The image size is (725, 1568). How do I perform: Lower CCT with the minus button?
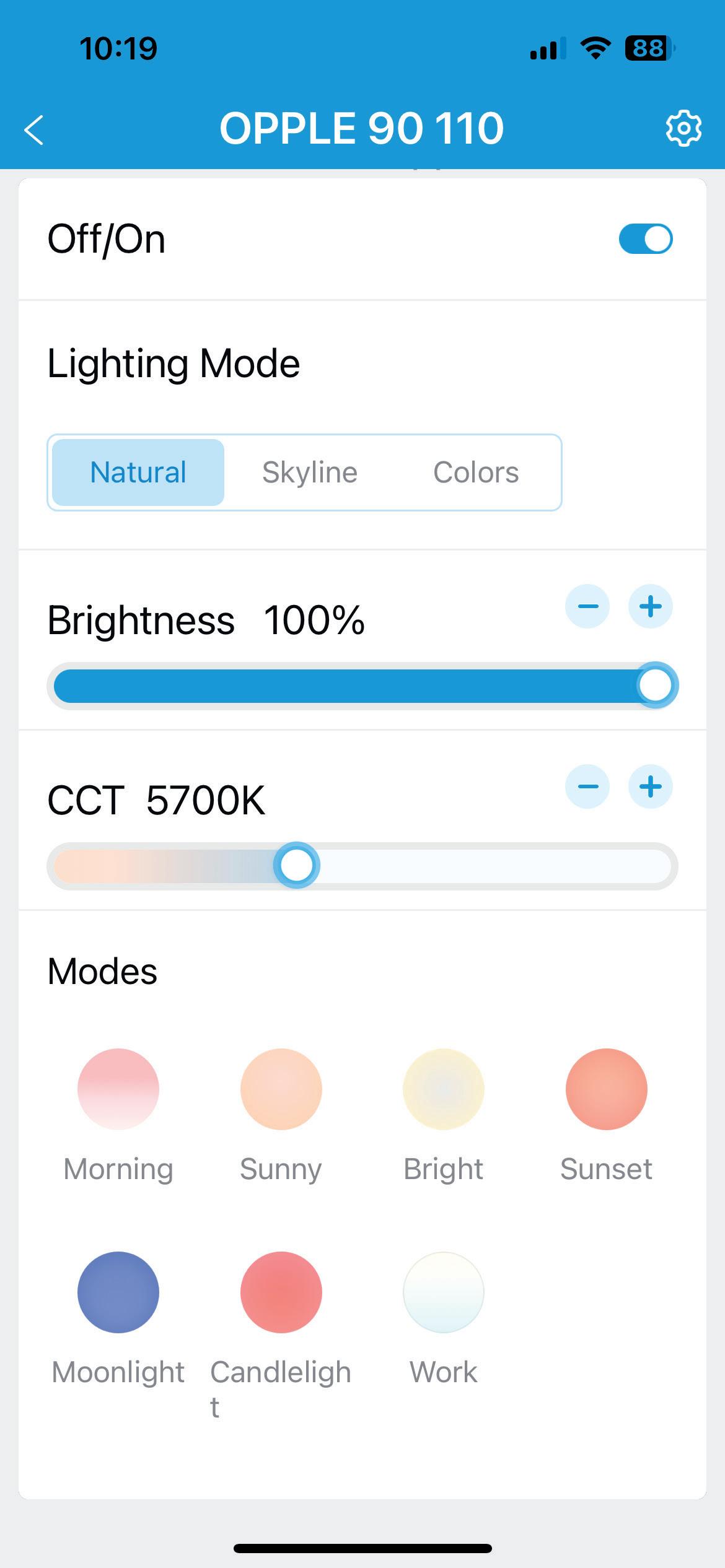click(x=587, y=787)
